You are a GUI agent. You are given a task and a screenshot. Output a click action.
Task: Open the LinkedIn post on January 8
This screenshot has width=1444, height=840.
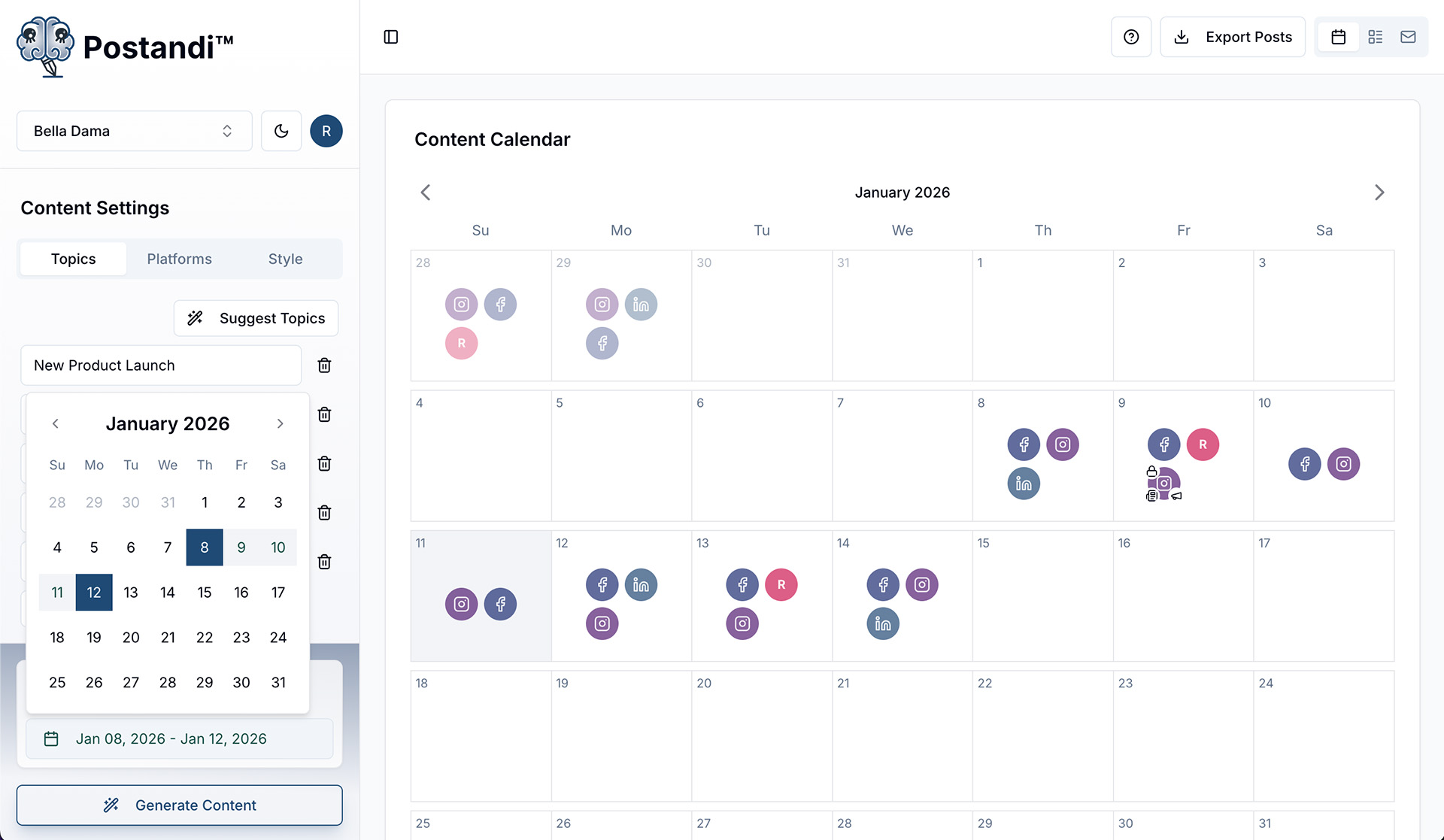(1024, 484)
